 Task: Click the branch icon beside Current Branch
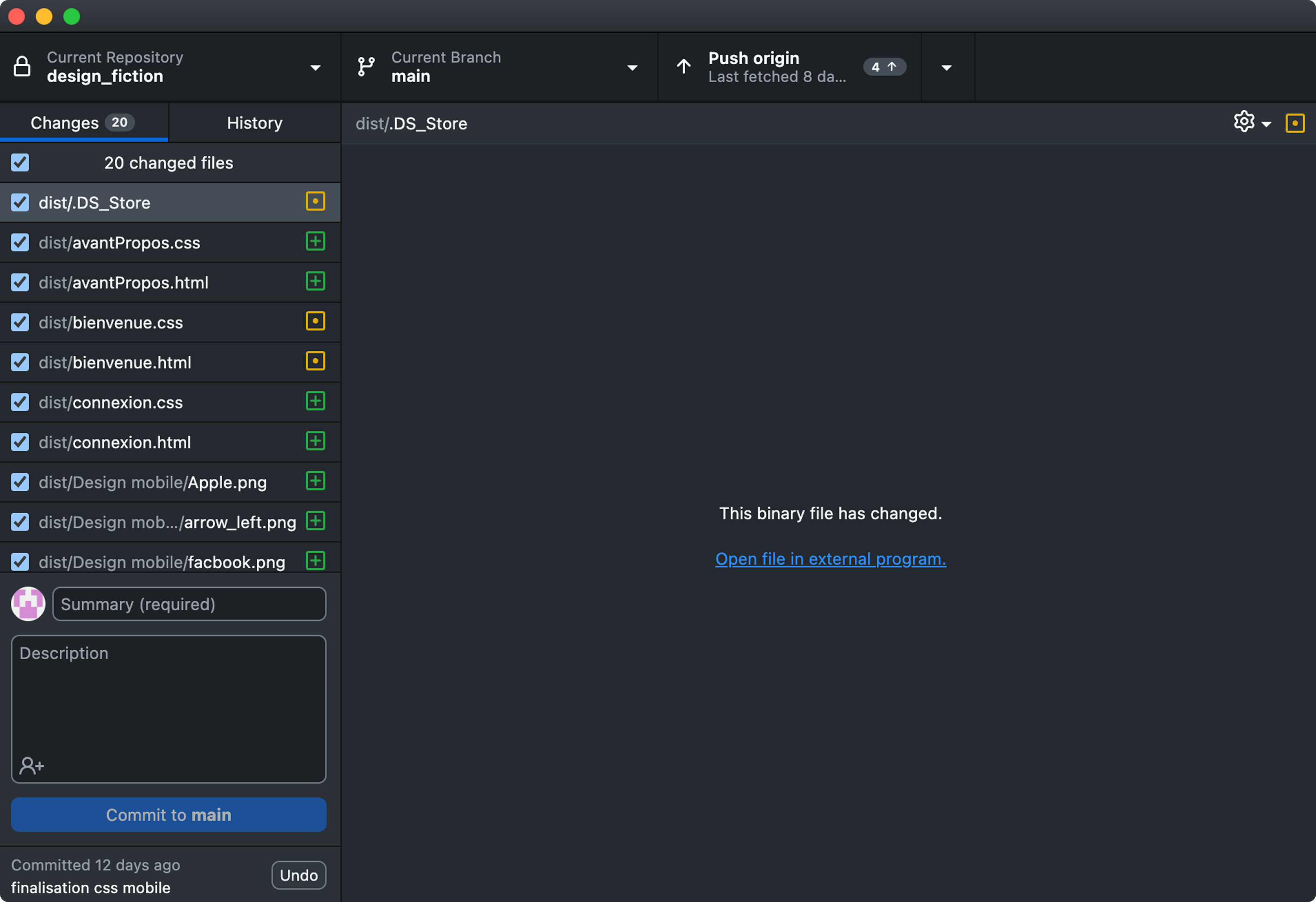[x=366, y=66]
